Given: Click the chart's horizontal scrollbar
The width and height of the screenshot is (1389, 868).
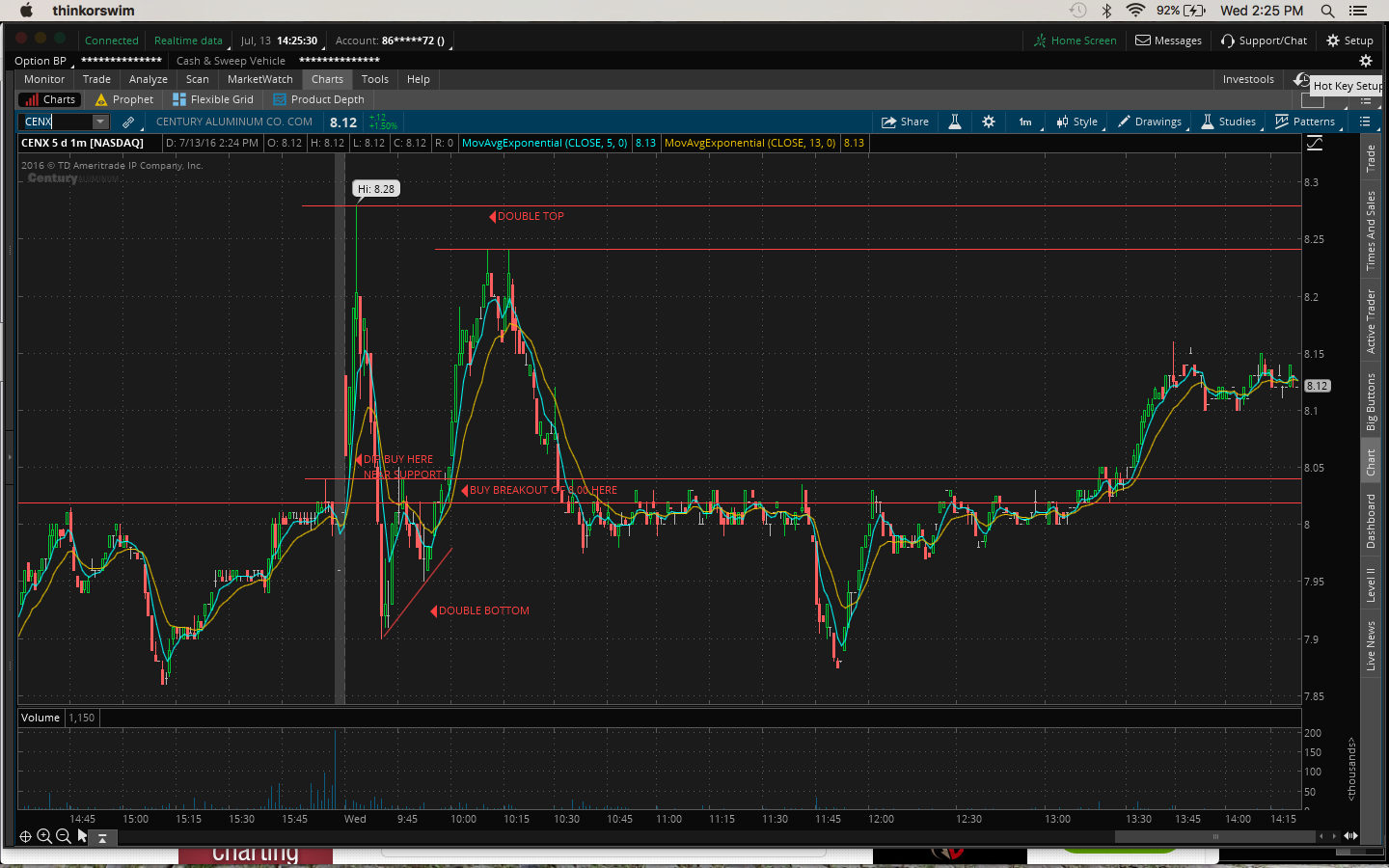Looking at the screenshot, I should [x=1215, y=836].
